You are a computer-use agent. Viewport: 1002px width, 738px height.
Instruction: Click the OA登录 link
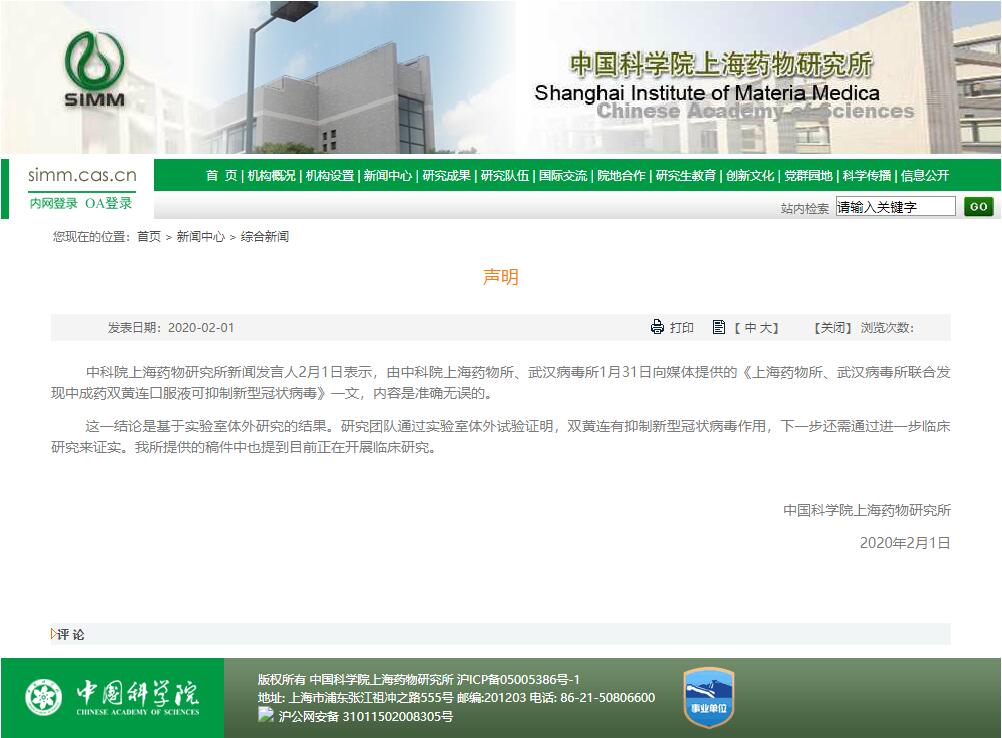(x=109, y=203)
